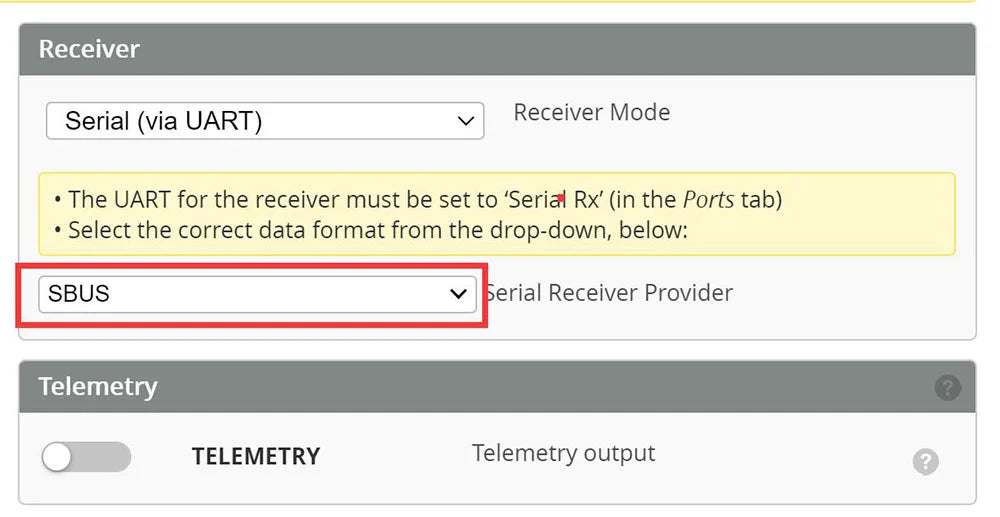
Task: Open the SBUS Serial Receiver Provider dropdown
Action: (x=257, y=294)
